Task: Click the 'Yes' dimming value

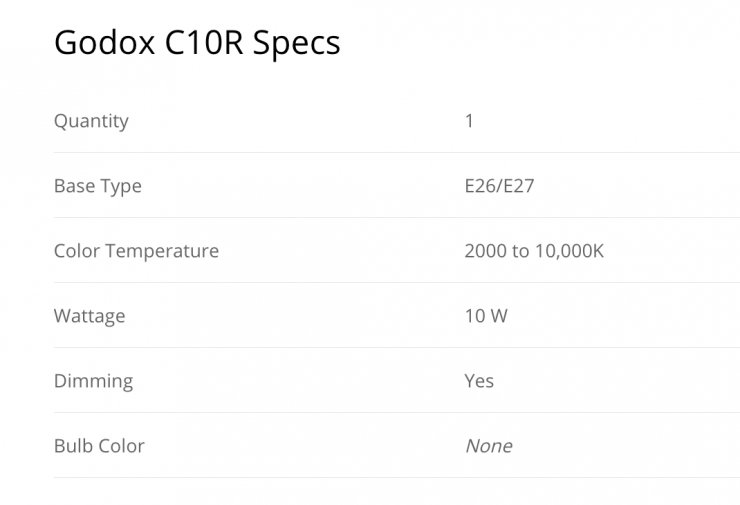Action: (x=479, y=381)
